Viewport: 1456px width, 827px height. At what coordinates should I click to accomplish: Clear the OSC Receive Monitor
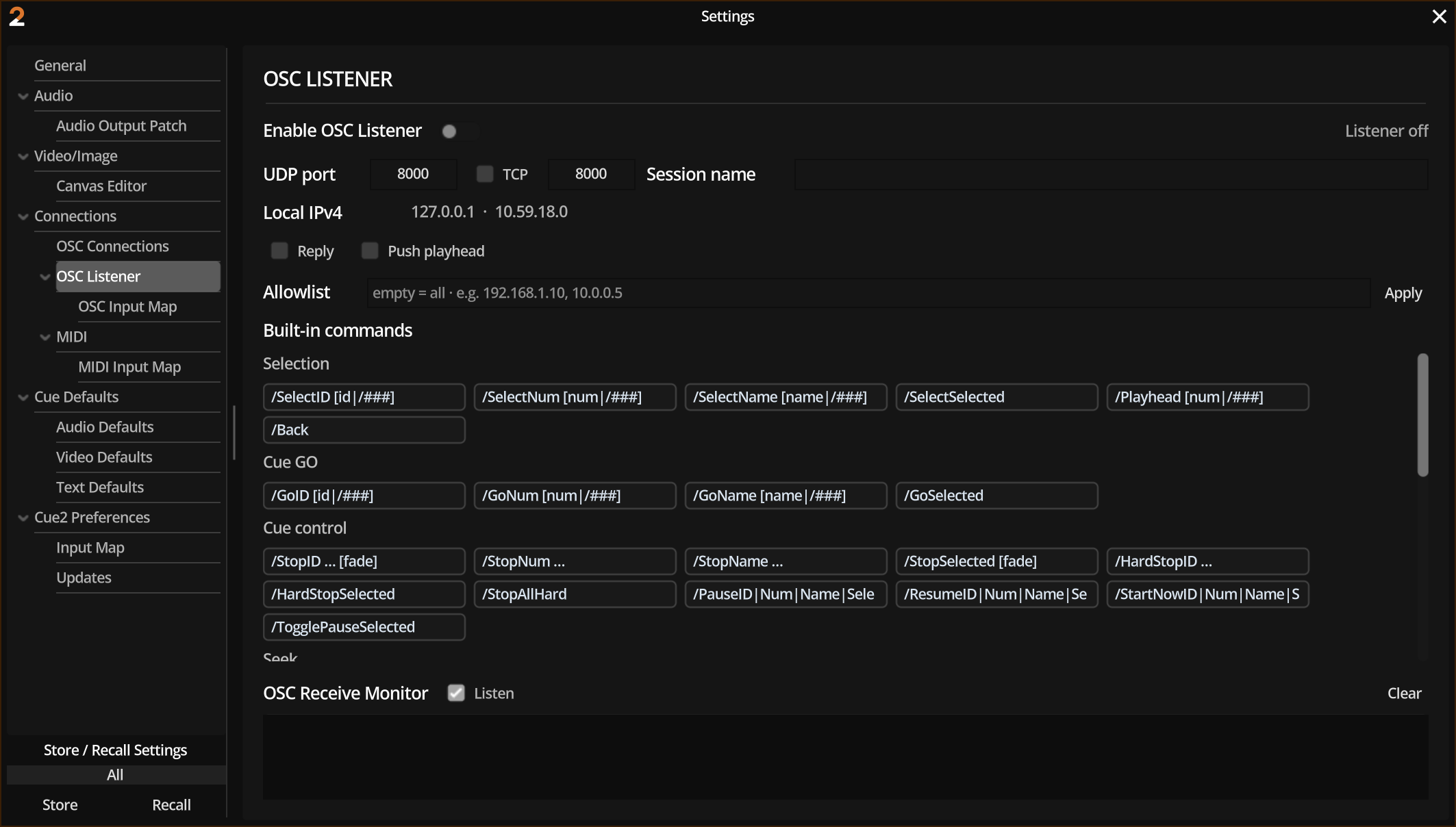[1404, 693]
